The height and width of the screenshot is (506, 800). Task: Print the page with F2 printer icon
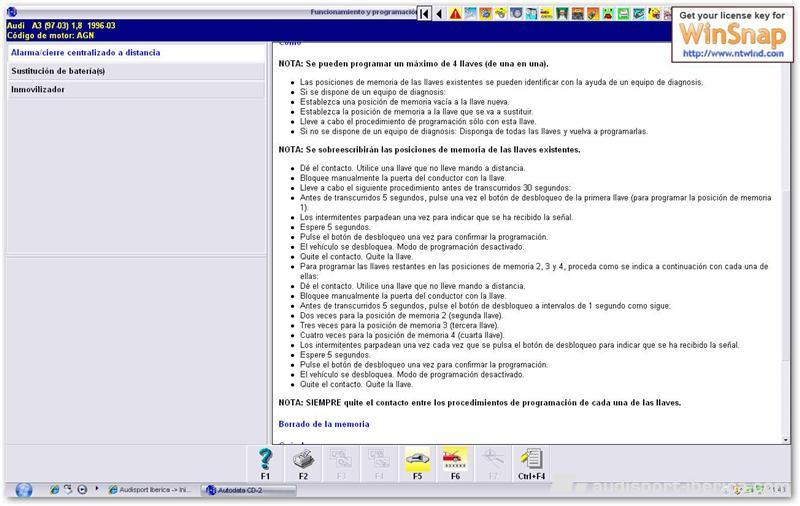tap(304, 463)
